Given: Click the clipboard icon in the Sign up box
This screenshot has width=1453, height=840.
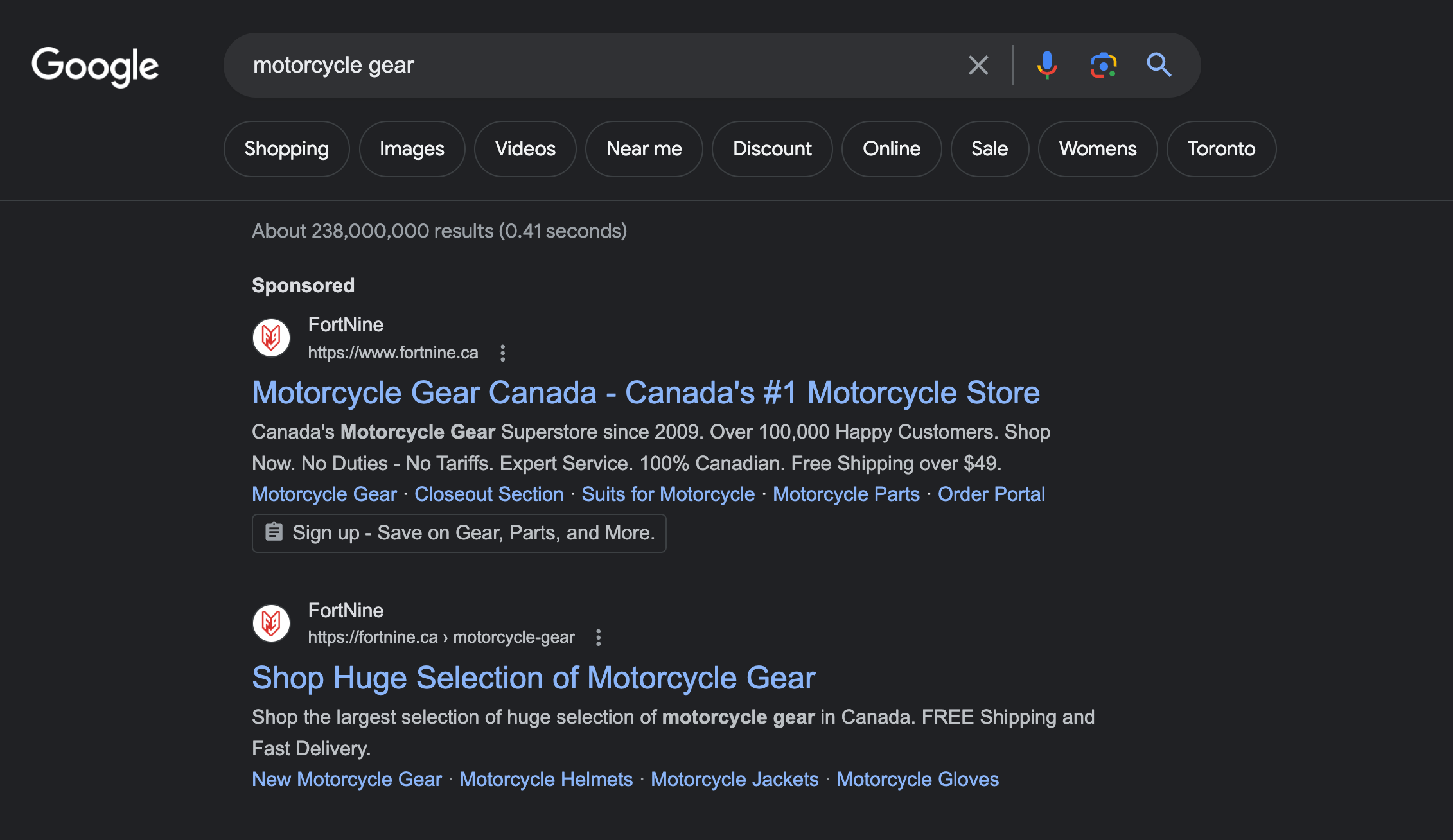Looking at the screenshot, I should click(x=274, y=532).
